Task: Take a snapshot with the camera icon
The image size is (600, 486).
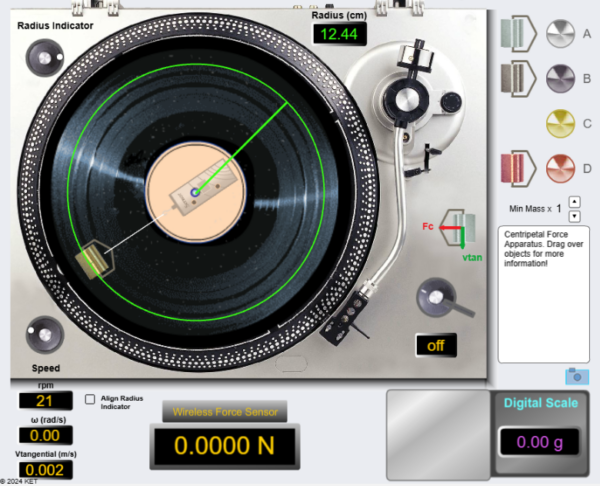Action: coord(577,376)
